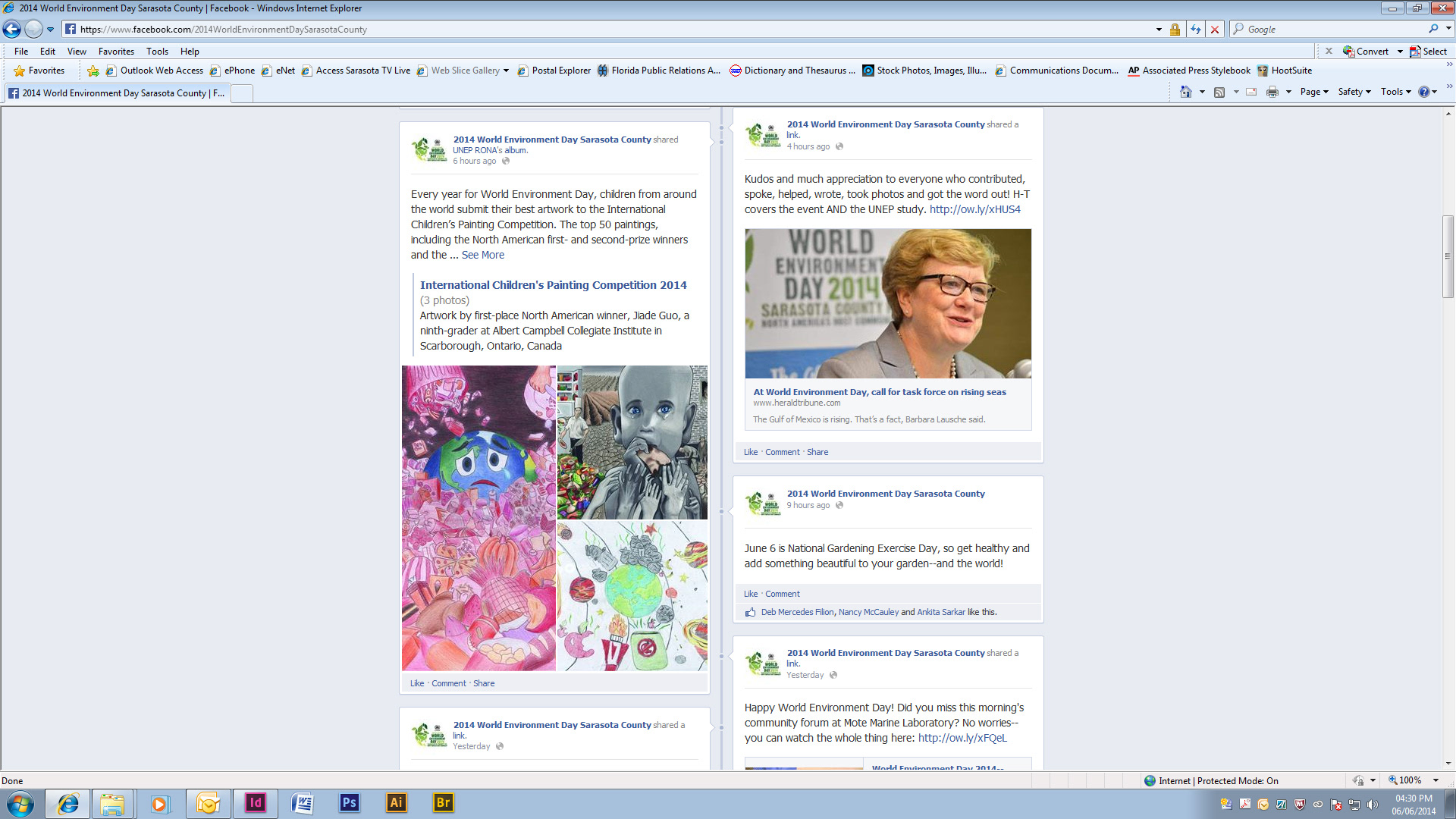Click the Internet Protected Mode status zone
The height and width of the screenshot is (819, 1456).
pyautogui.click(x=1211, y=780)
